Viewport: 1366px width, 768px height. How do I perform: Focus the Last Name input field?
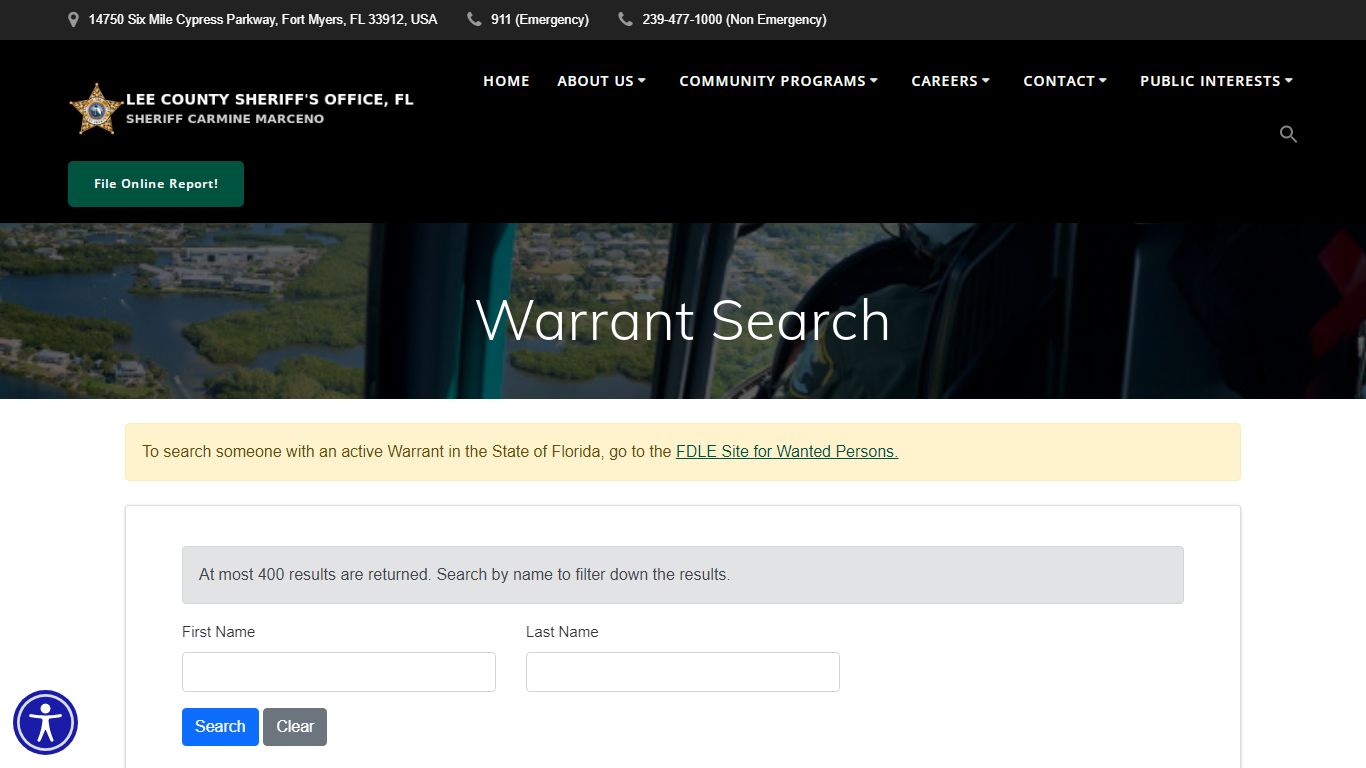click(683, 672)
